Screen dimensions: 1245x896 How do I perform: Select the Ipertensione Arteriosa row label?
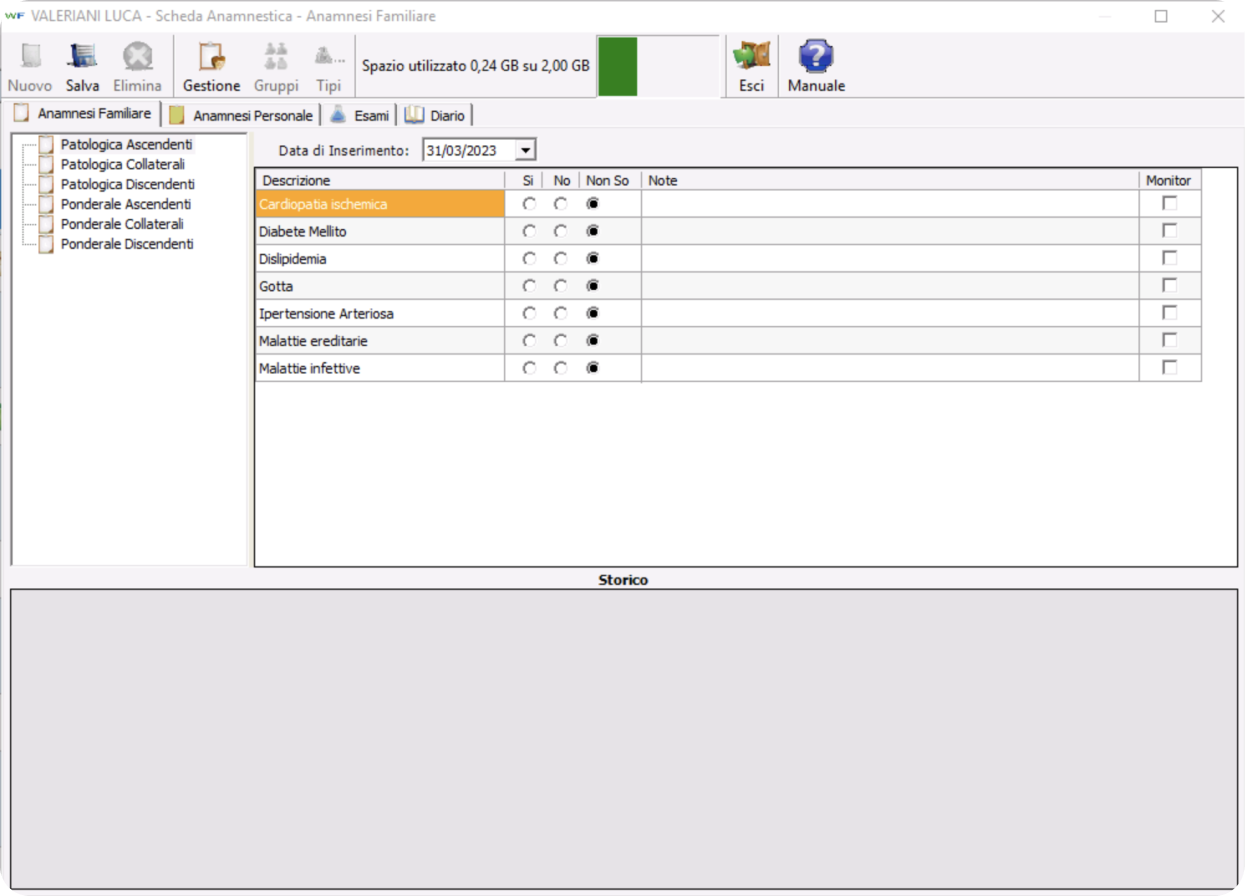380,314
